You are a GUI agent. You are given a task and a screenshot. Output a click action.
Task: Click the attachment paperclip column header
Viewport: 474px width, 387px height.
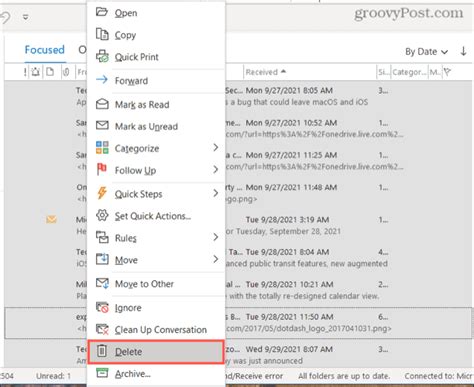click(x=66, y=72)
